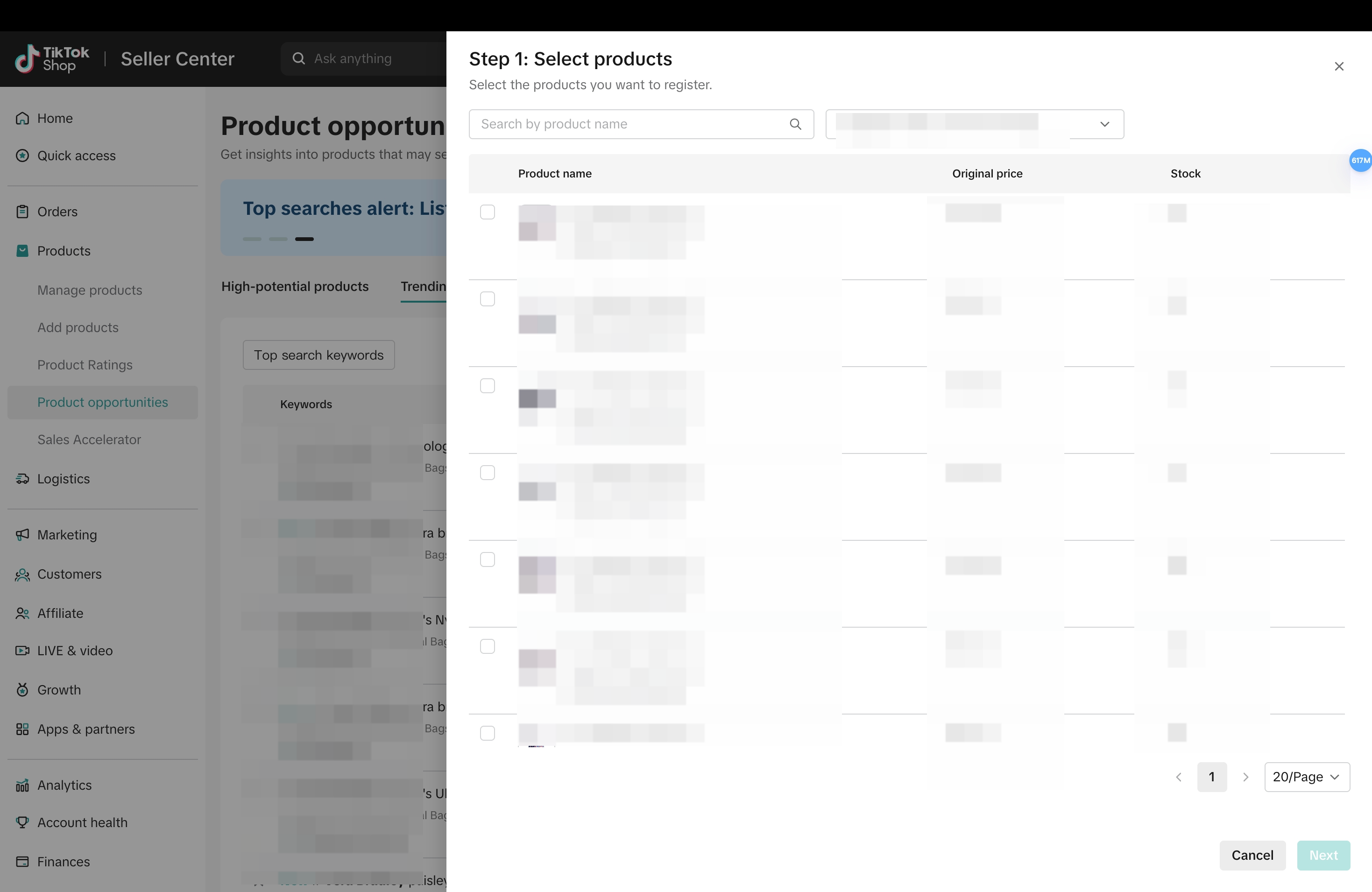Switch to High-potential products tab
The width and height of the screenshot is (1372, 892).
(x=295, y=287)
